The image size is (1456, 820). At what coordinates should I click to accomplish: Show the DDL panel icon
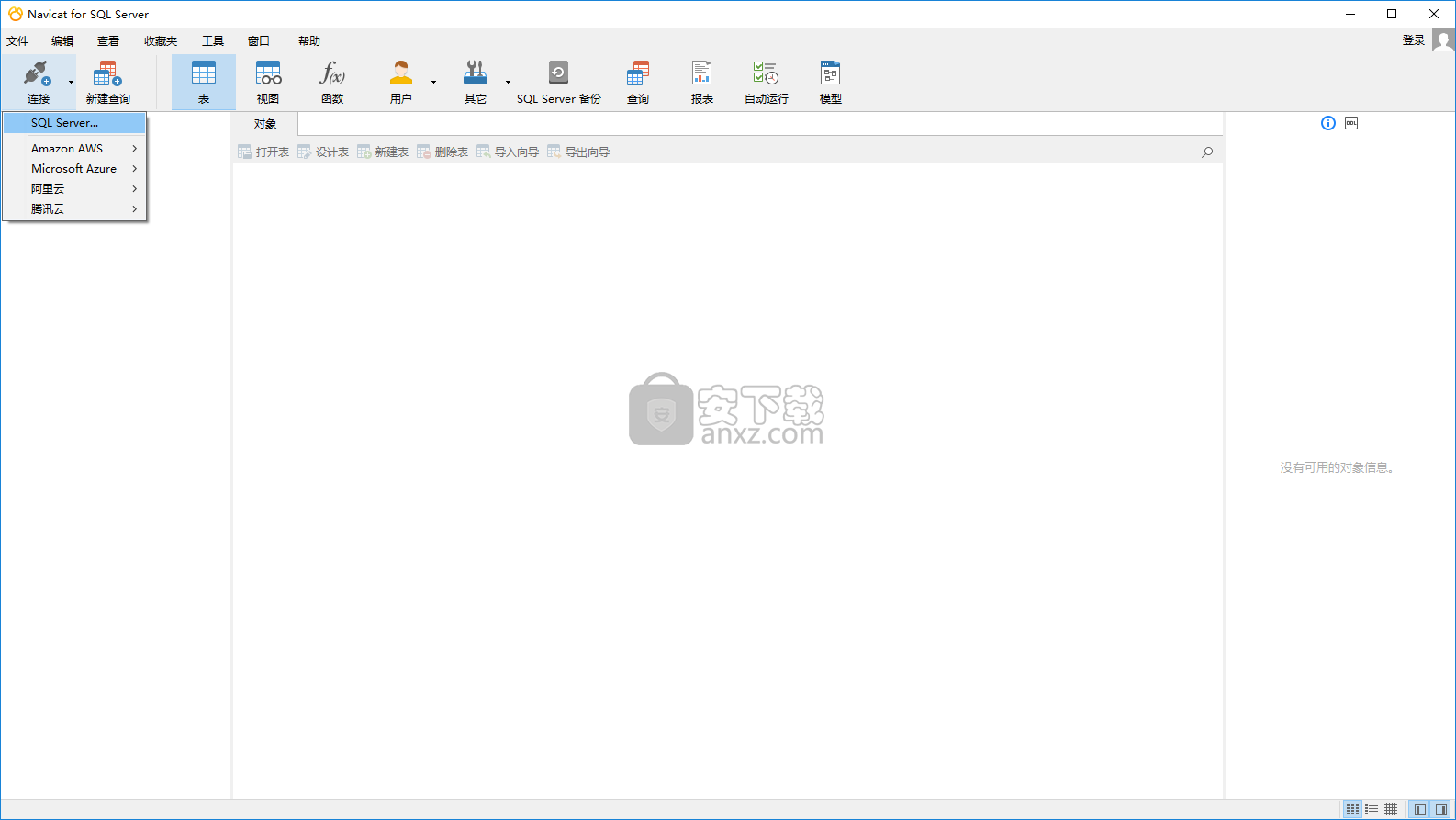(x=1351, y=123)
